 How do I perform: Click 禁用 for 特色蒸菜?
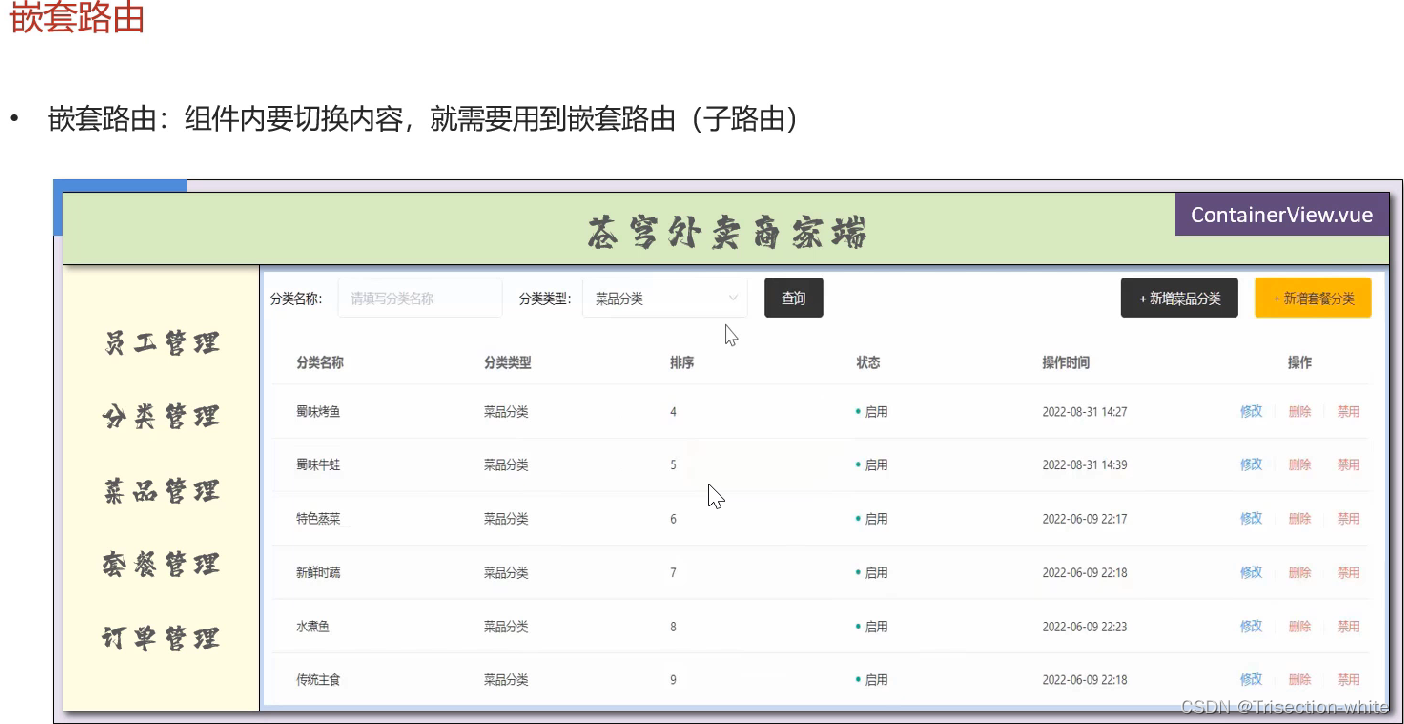coord(1349,519)
